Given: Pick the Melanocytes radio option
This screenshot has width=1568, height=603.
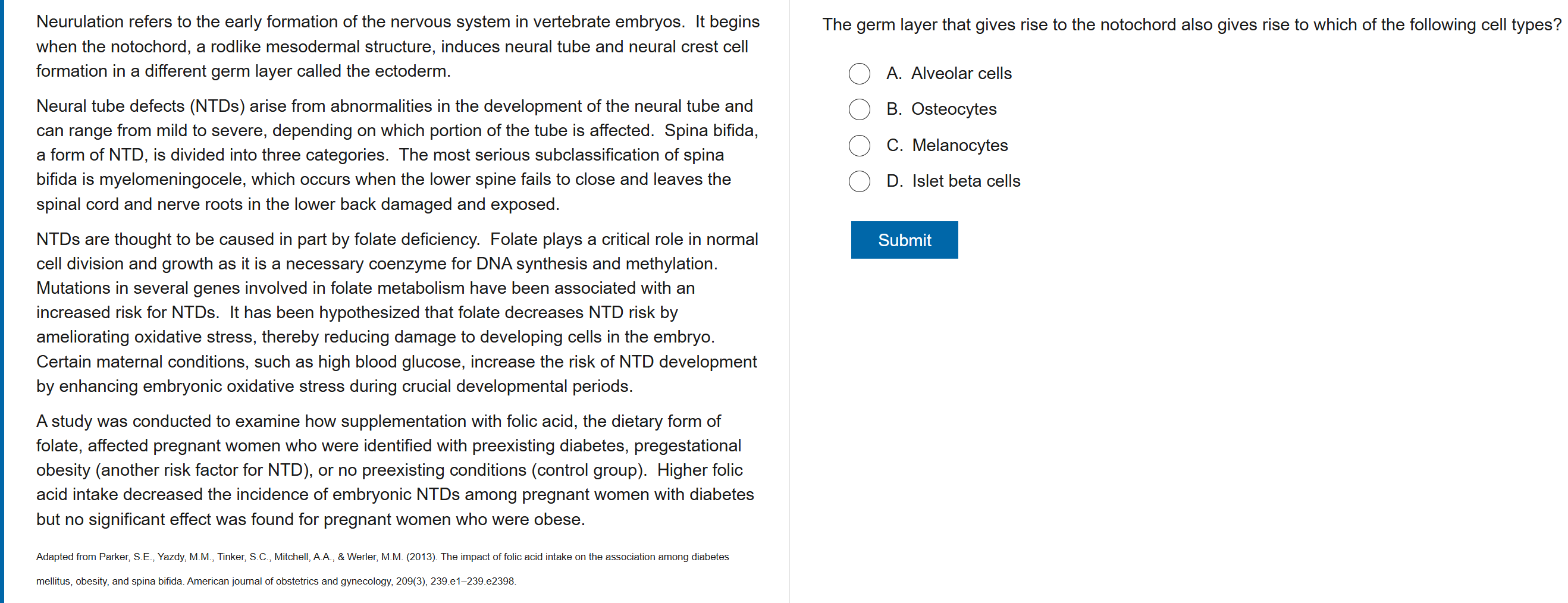Looking at the screenshot, I should pyautogui.click(x=859, y=146).
